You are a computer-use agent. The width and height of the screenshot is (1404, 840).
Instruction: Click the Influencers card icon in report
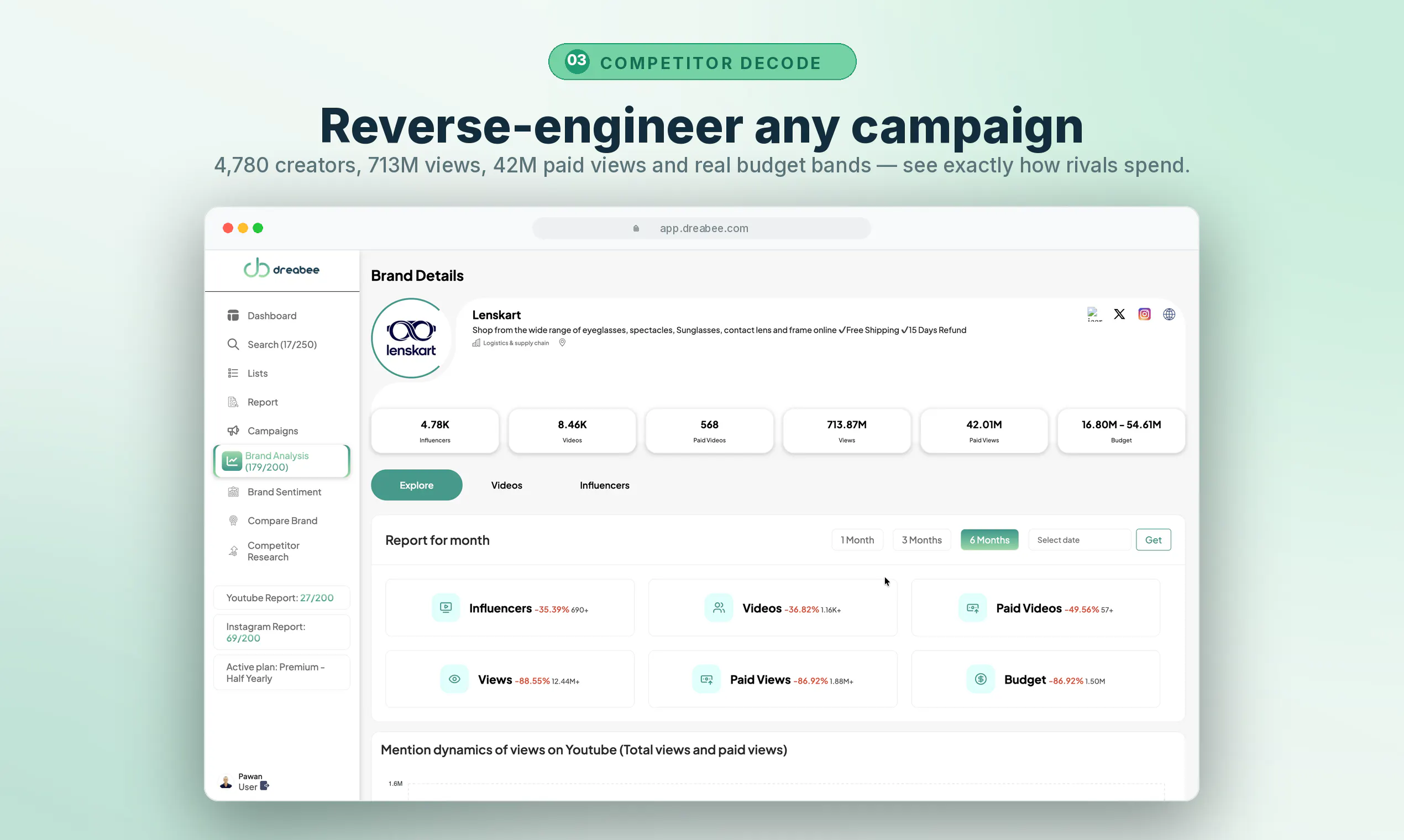pyautogui.click(x=446, y=608)
